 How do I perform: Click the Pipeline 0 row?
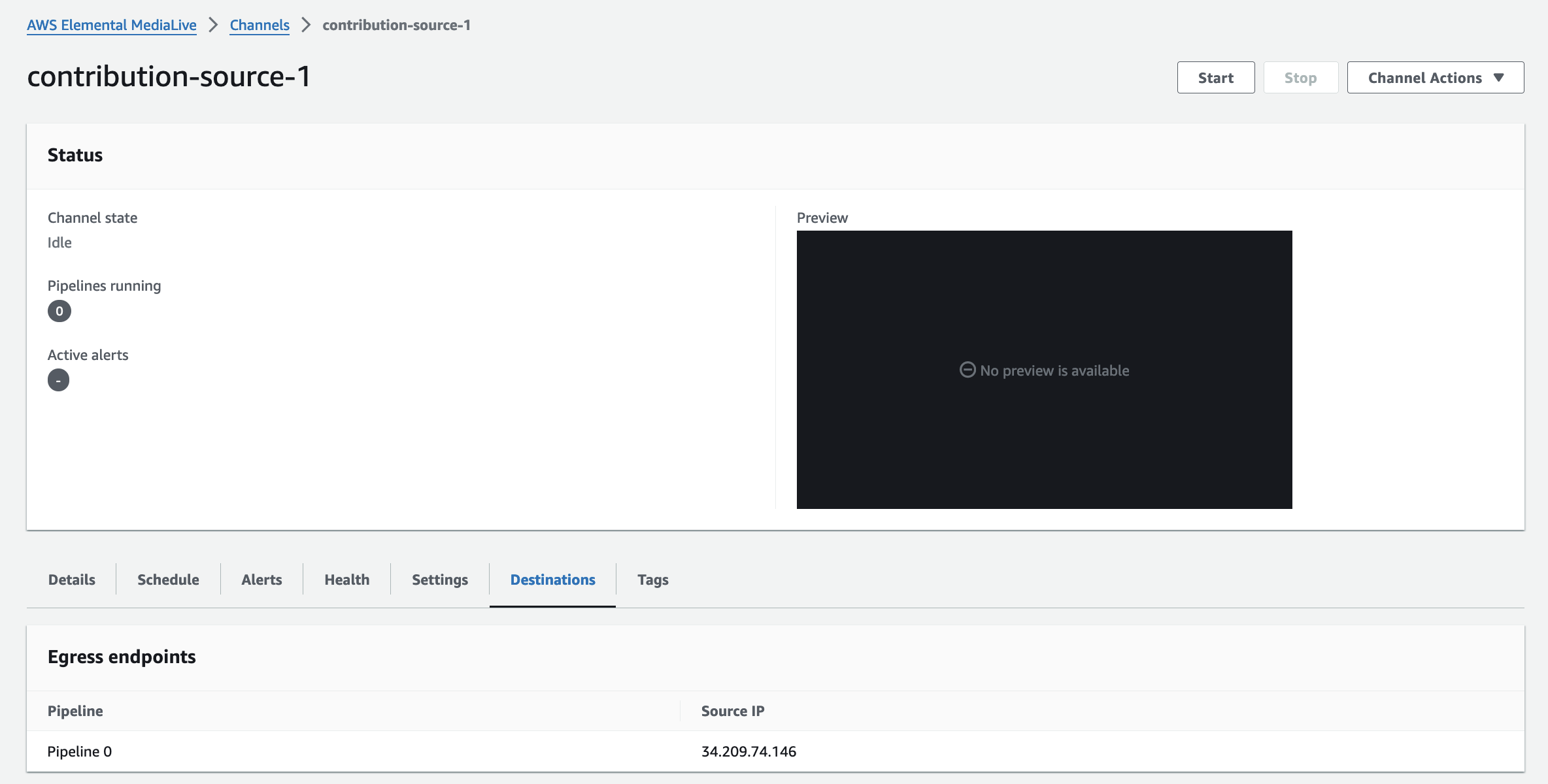(80, 751)
